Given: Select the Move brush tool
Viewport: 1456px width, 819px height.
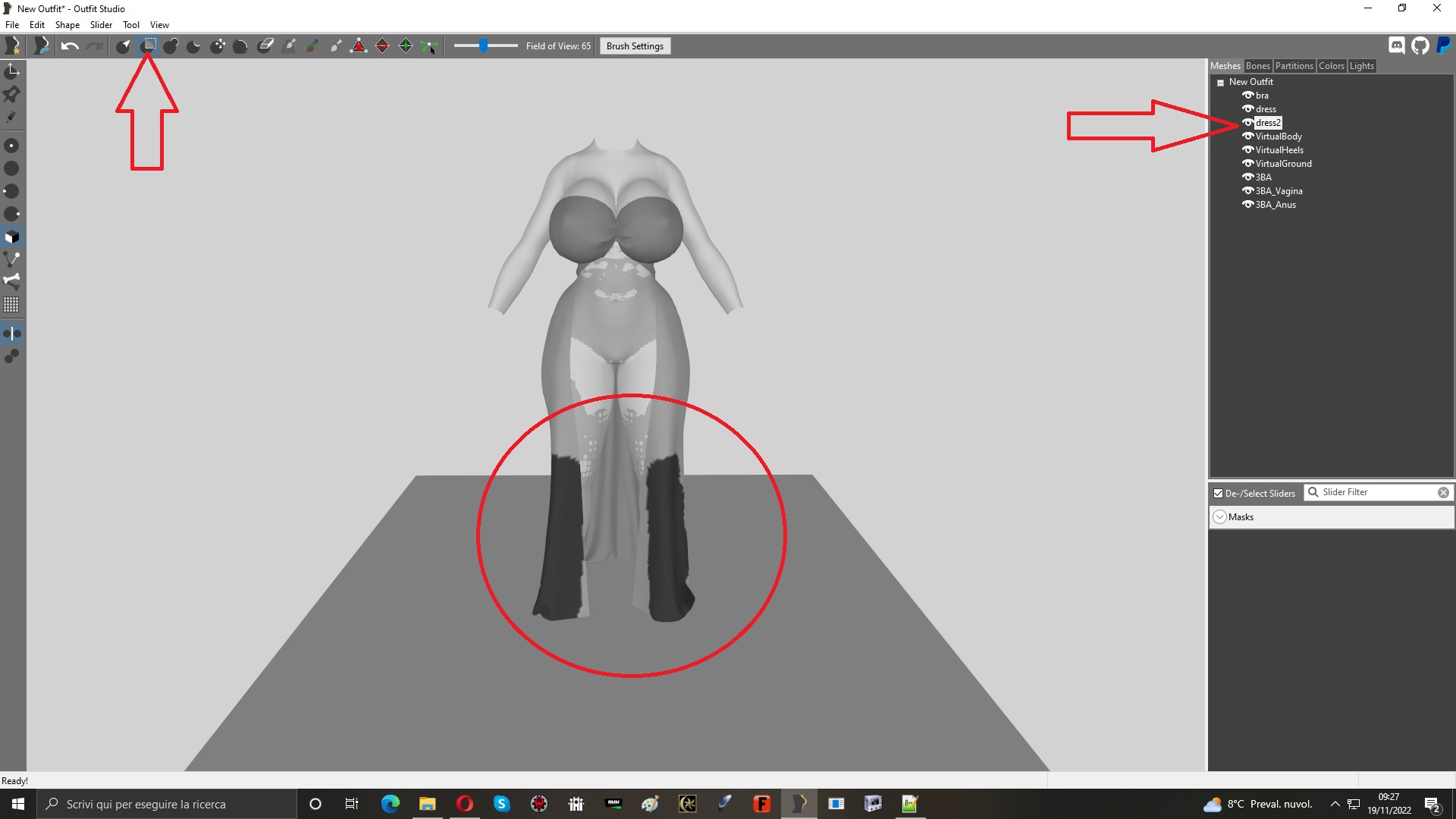Looking at the screenshot, I should (218, 45).
